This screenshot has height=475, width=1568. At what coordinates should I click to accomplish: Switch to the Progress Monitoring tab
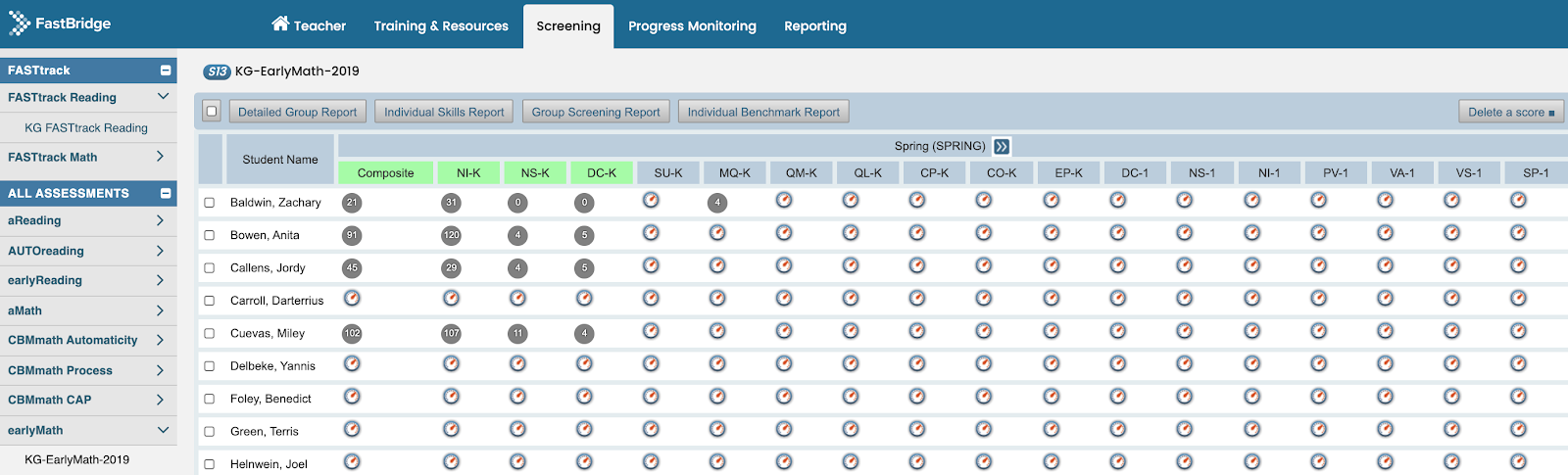pyautogui.click(x=692, y=25)
